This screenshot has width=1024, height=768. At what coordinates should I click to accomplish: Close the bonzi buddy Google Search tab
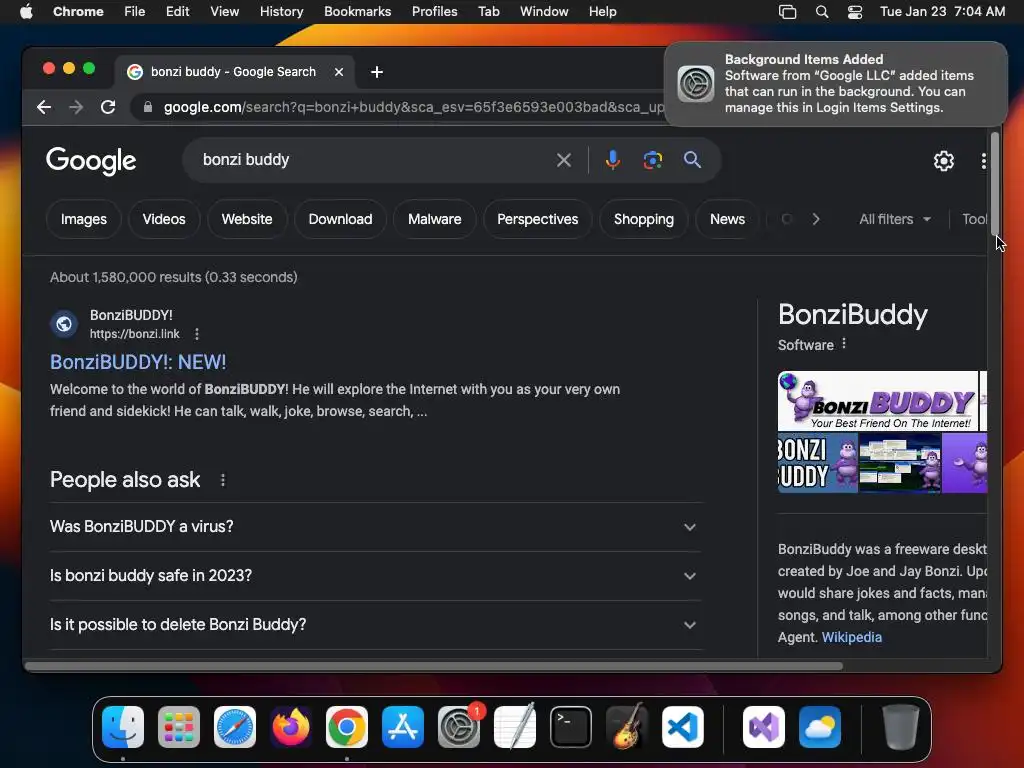click(x=339, y=72)
